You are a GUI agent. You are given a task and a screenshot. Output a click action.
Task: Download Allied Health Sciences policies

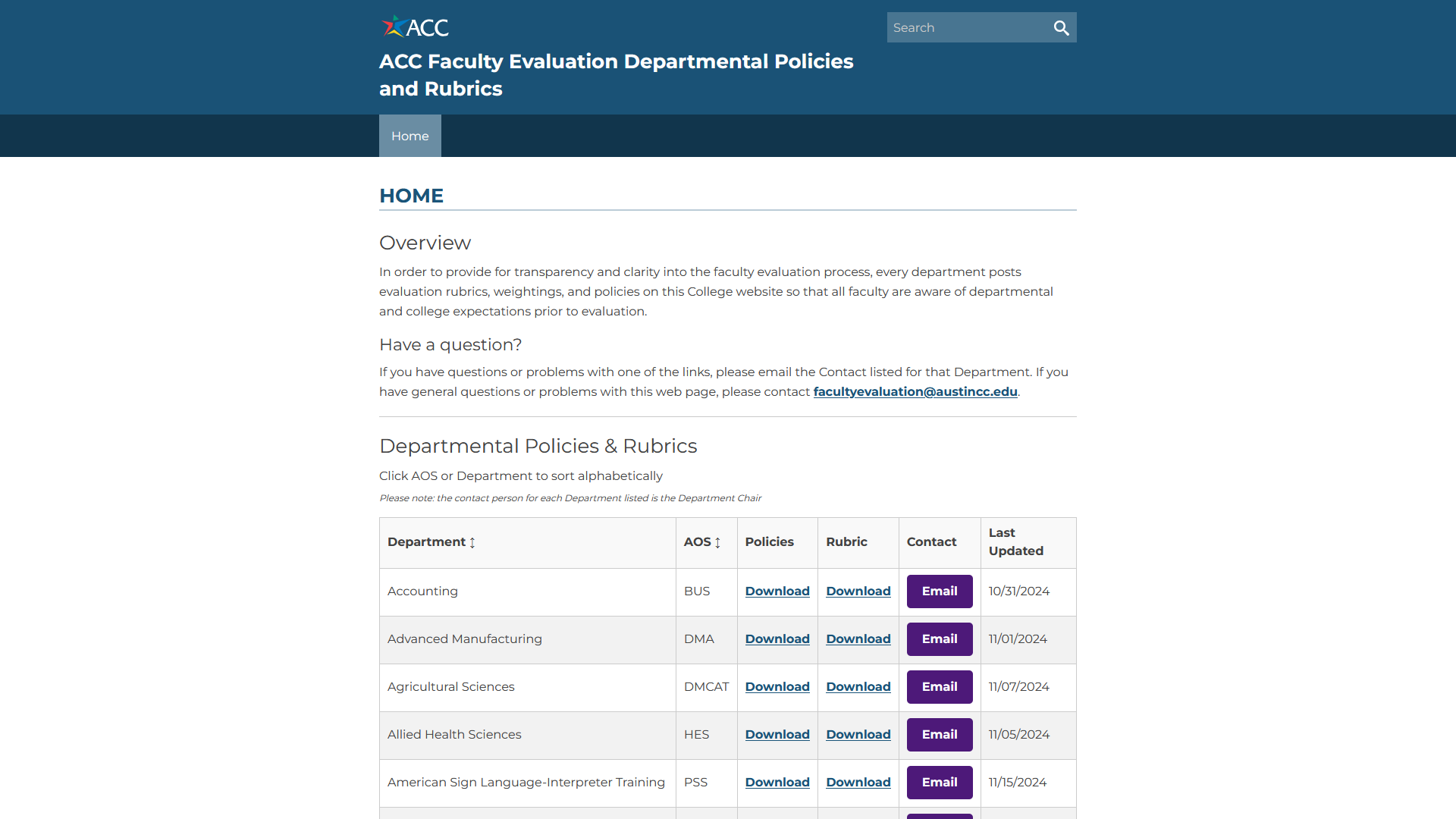click(777, 735)
